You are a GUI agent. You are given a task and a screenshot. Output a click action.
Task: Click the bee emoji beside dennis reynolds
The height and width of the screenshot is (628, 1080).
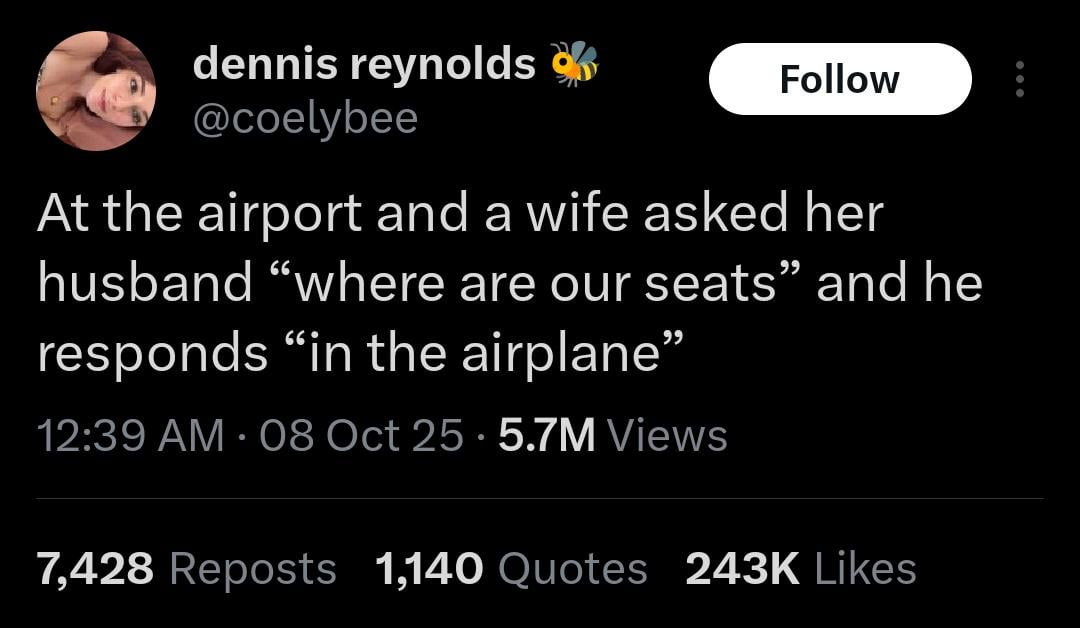[575, 63]
